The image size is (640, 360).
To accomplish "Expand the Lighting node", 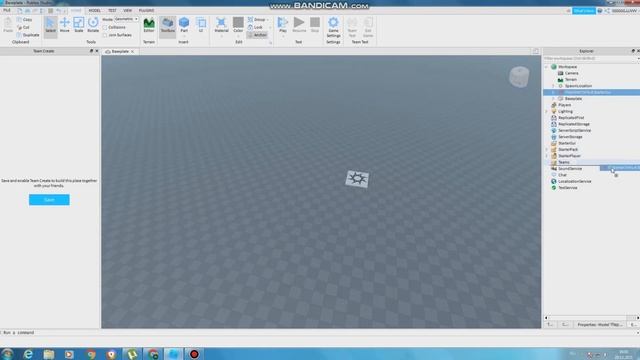I will coord(547,111).
